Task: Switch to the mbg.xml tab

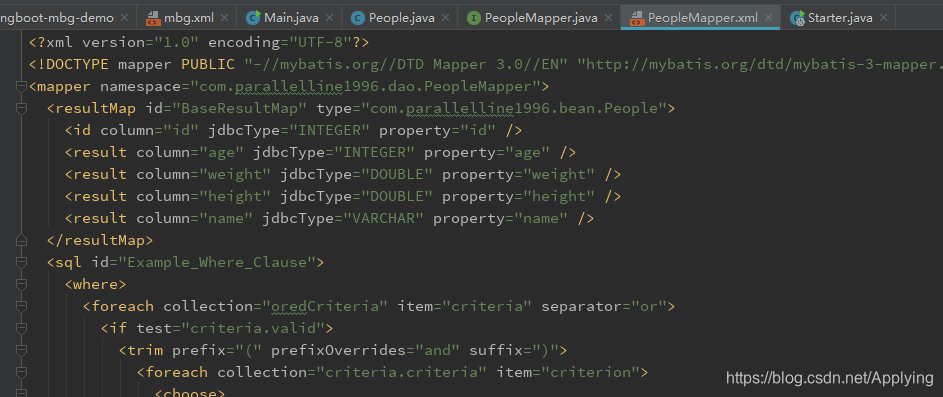Action: tap(186, 17)
